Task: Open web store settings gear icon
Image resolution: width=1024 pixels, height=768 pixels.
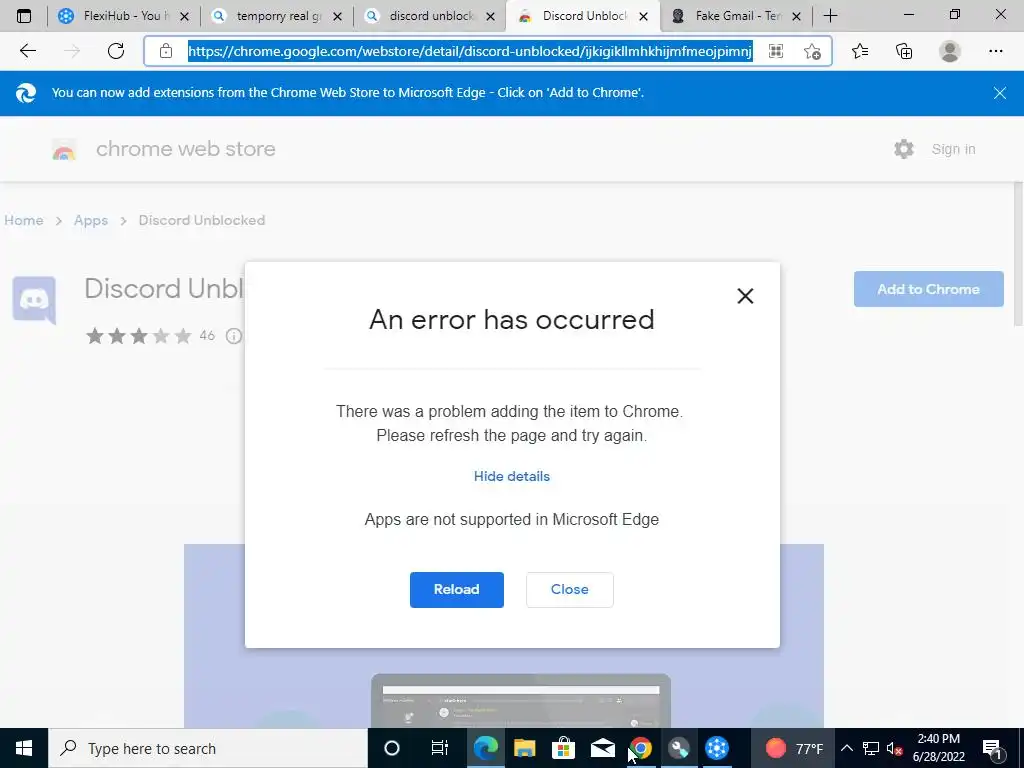Action: coord(904,149)
